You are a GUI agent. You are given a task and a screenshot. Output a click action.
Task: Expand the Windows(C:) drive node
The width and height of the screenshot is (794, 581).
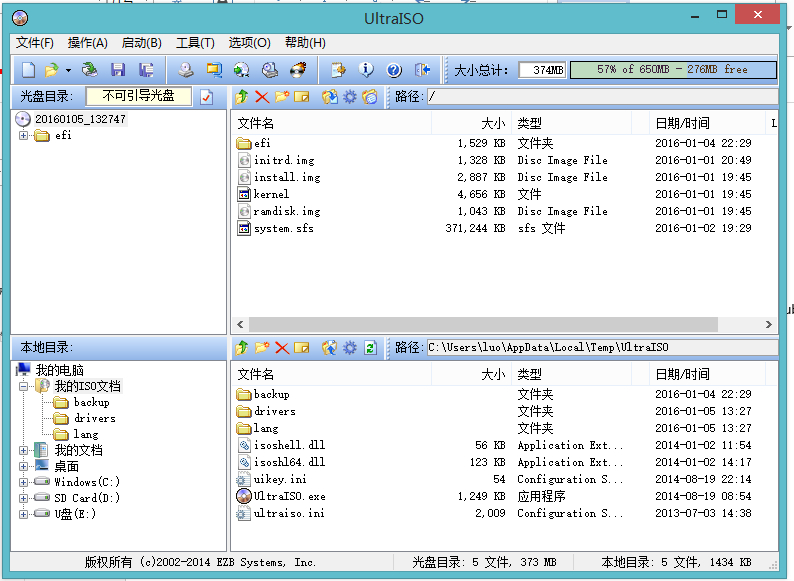point(23,482)
